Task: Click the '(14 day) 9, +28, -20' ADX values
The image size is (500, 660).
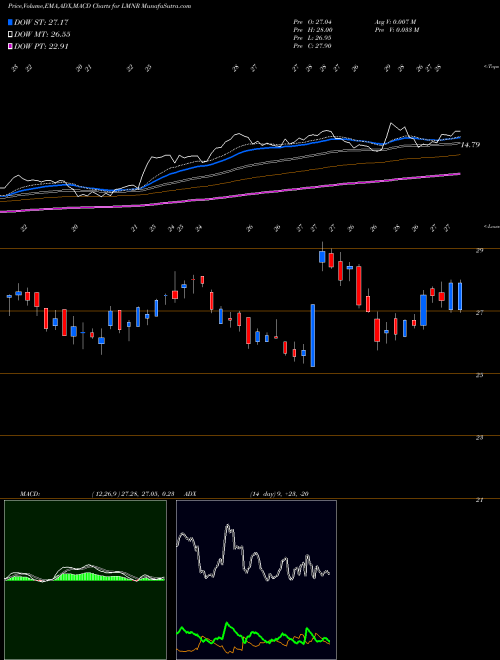Action: click(x=280, y=494)
